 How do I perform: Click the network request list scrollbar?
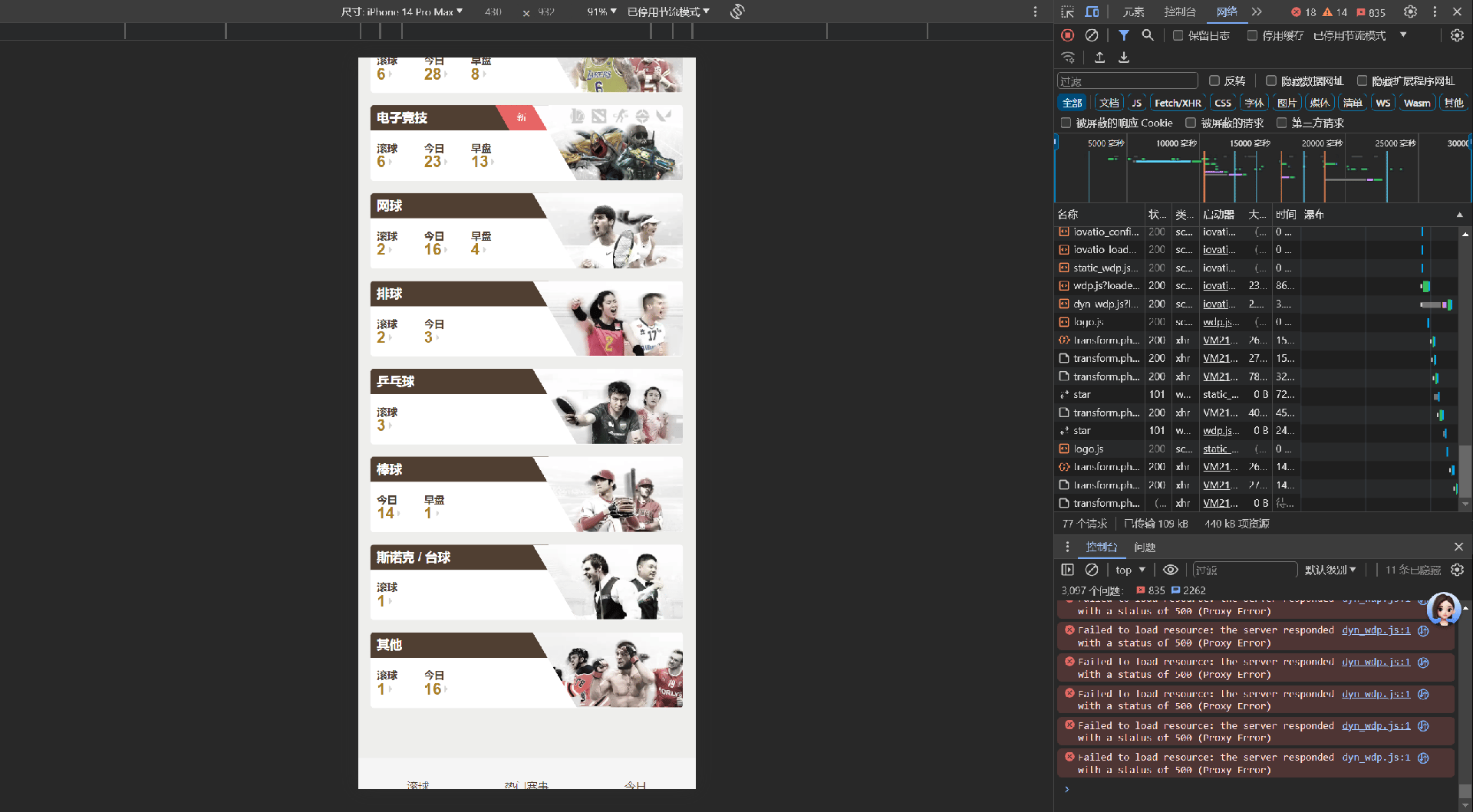coord(1465,471)
